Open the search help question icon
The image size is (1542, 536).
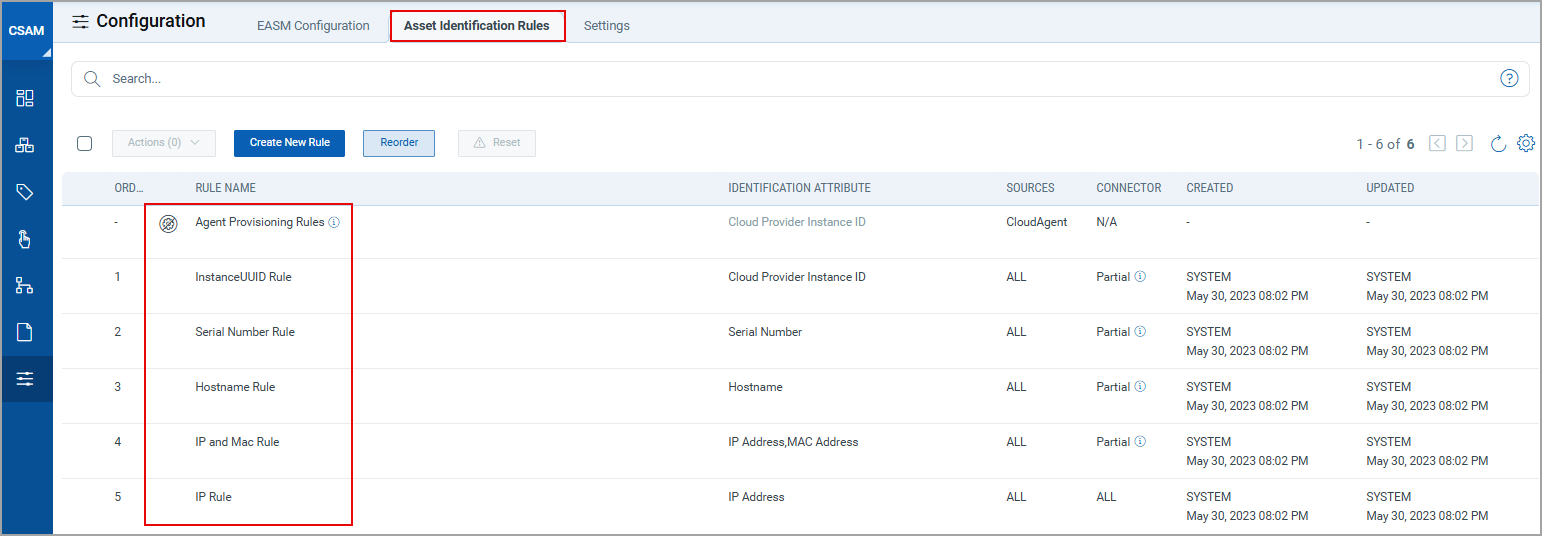[x=1509, y=79]
